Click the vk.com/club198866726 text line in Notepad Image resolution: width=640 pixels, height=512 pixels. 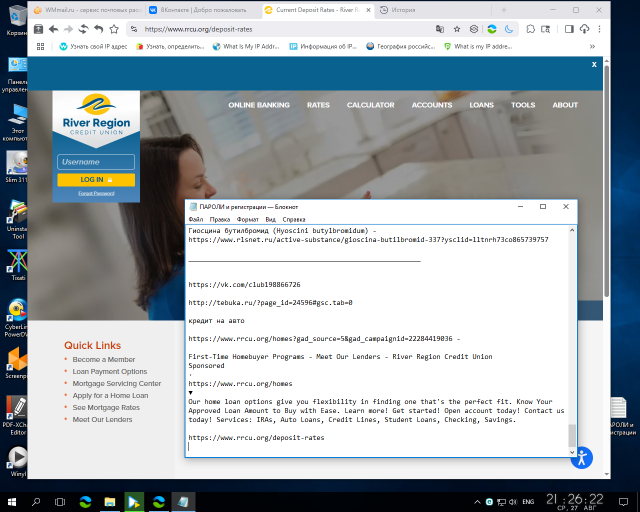click(244, 285)
